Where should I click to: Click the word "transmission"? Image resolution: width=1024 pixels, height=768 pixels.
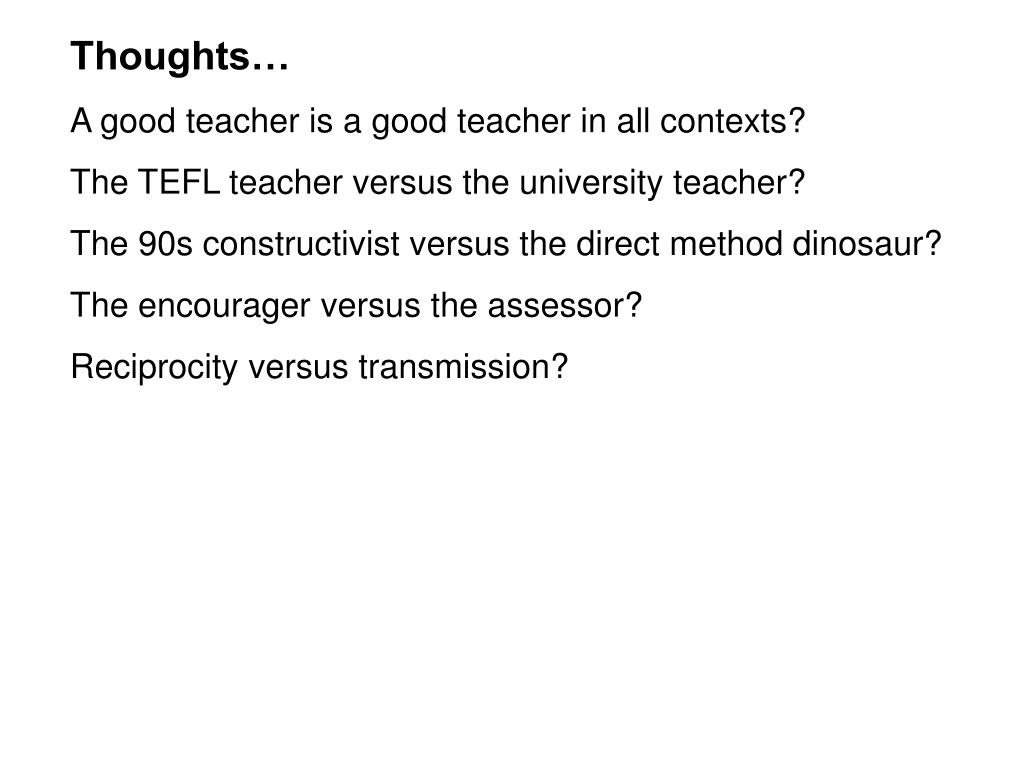point(455,367)
